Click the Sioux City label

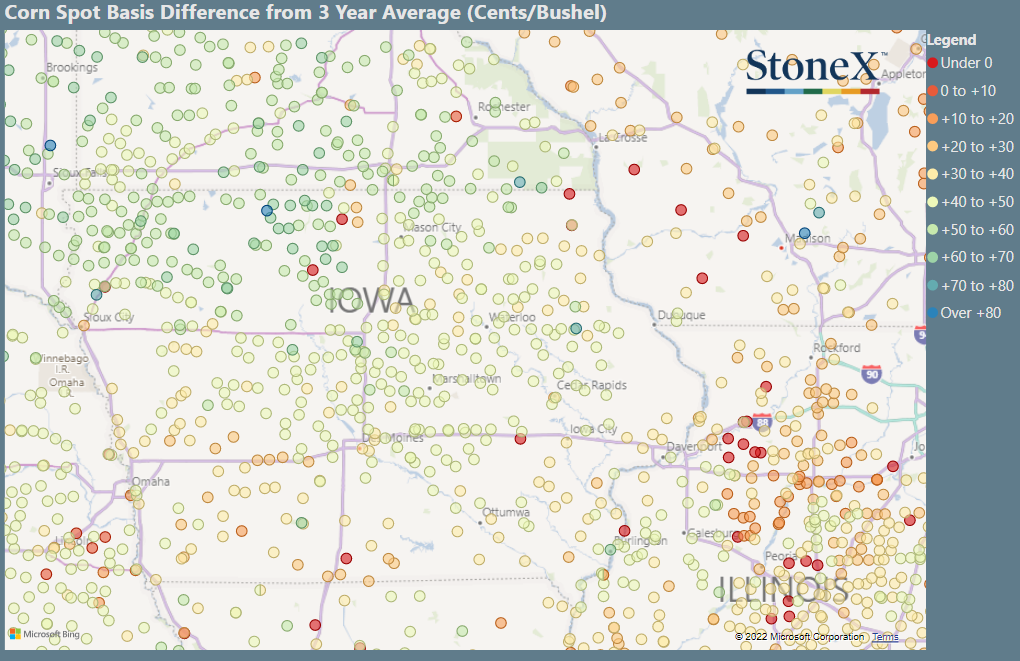click(109, 317)
